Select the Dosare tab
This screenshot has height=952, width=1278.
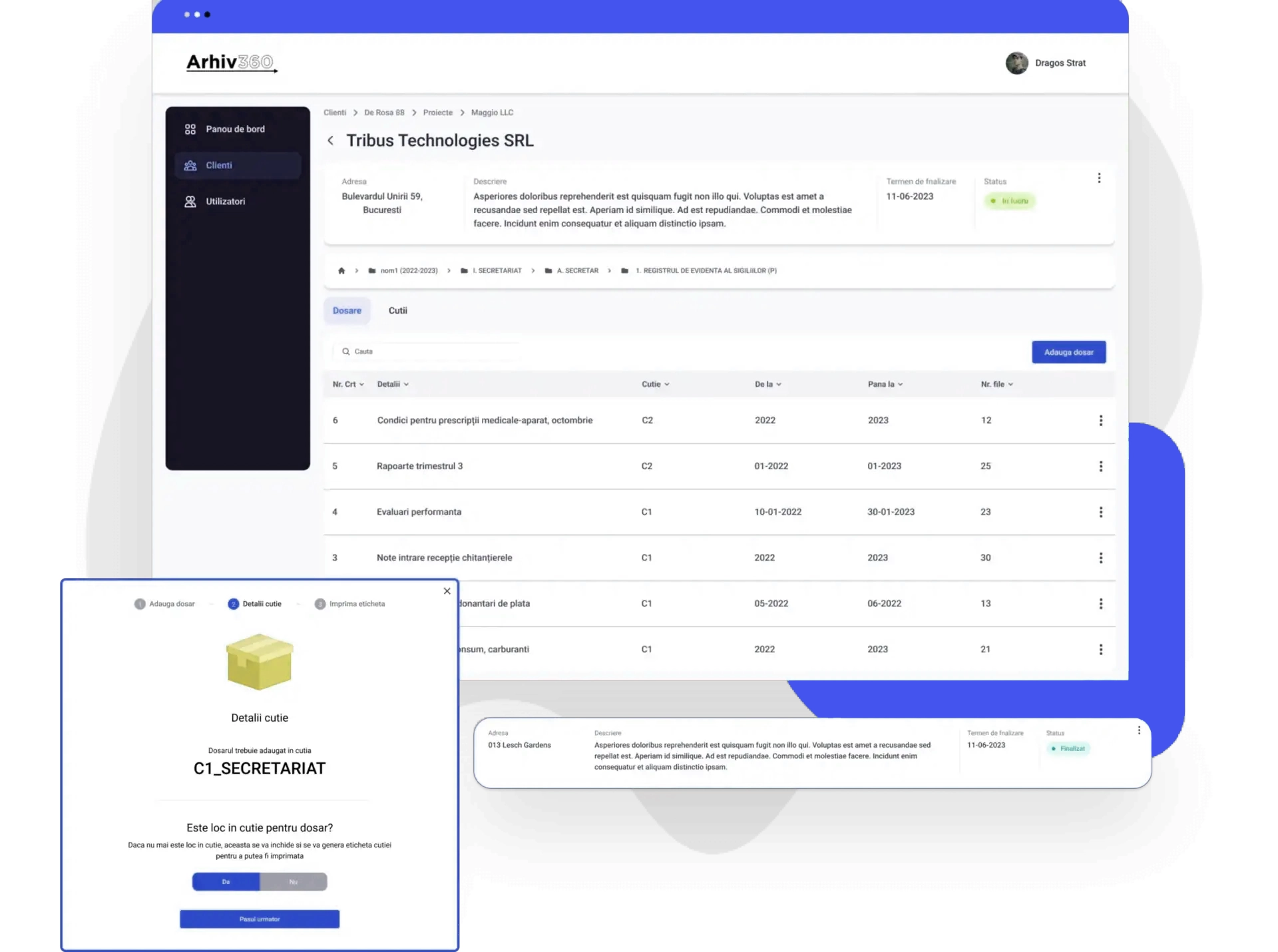(347, 311)
